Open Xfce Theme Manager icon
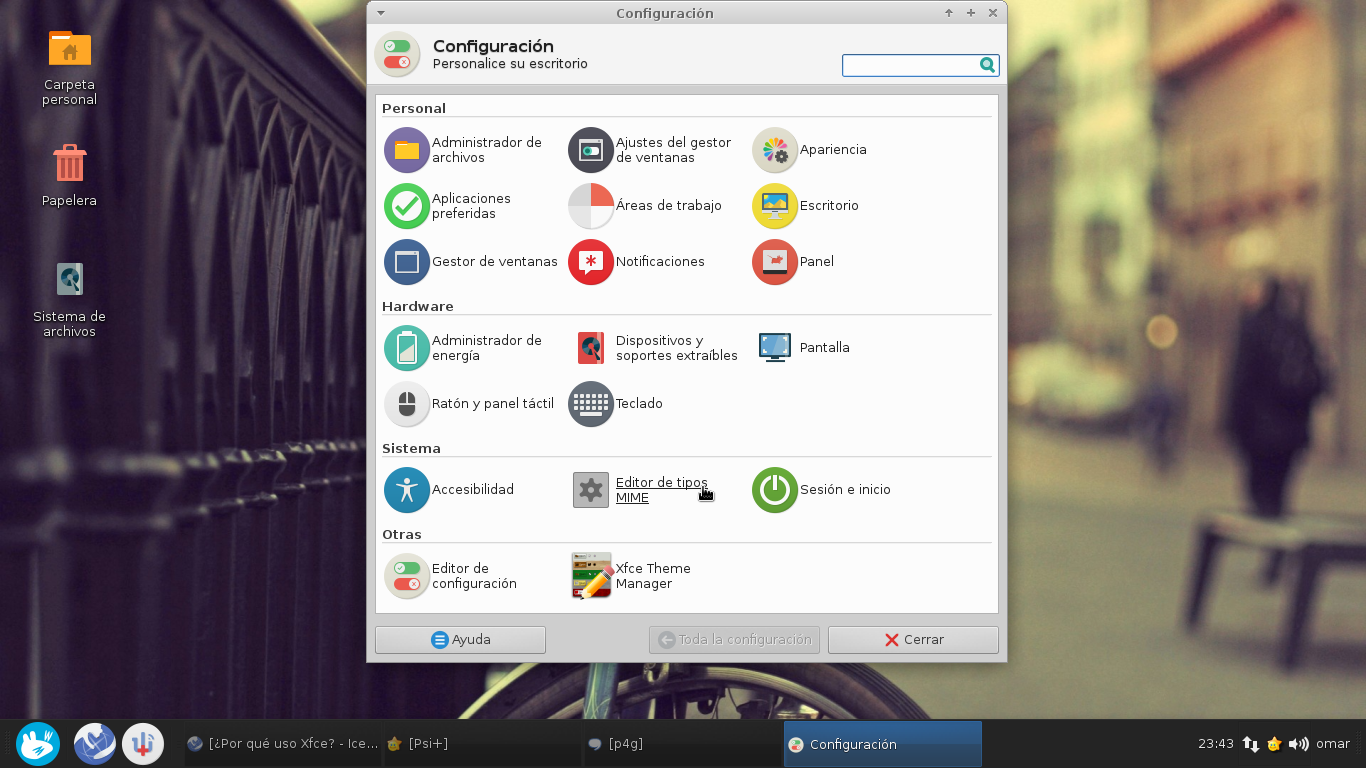This screenshot has height=768, width=1366. coord(591,576)
